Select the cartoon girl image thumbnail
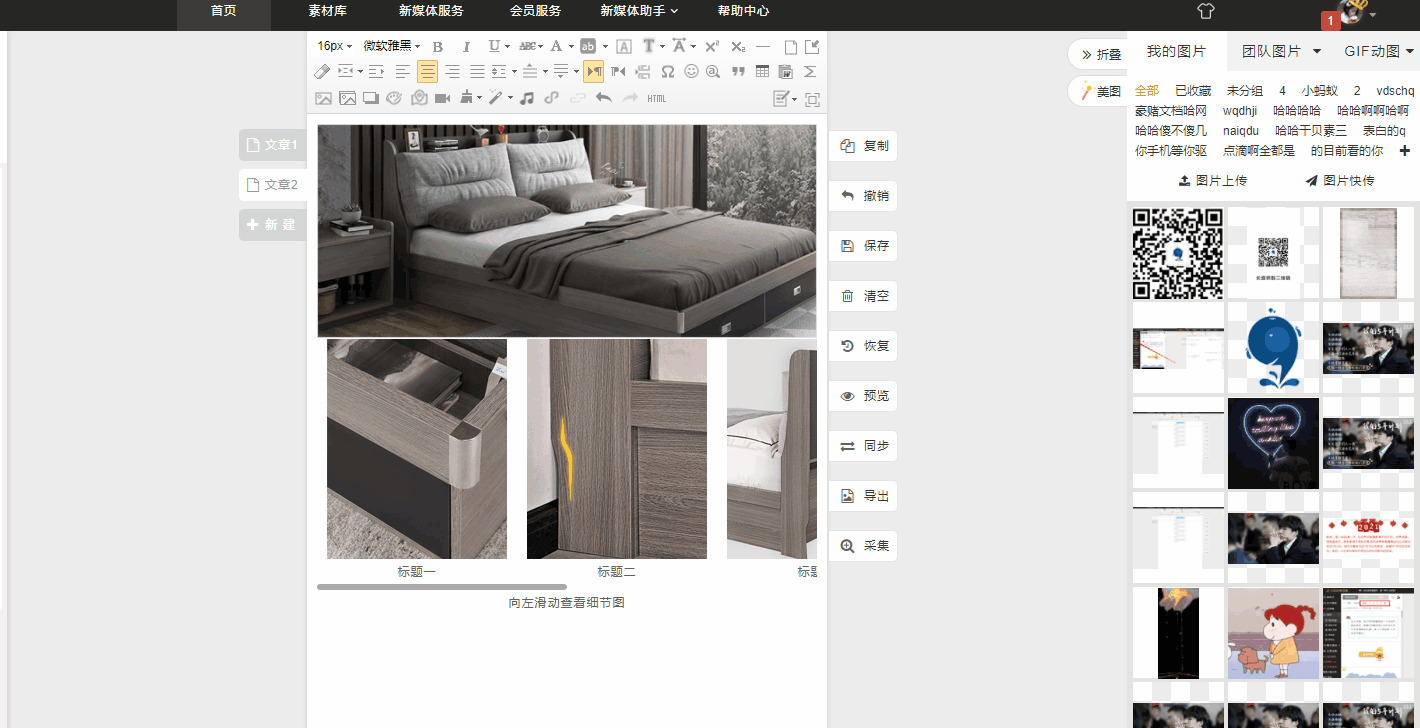Image resolution: width=1420 pixels, height=728 pixels. point(1273,633)
